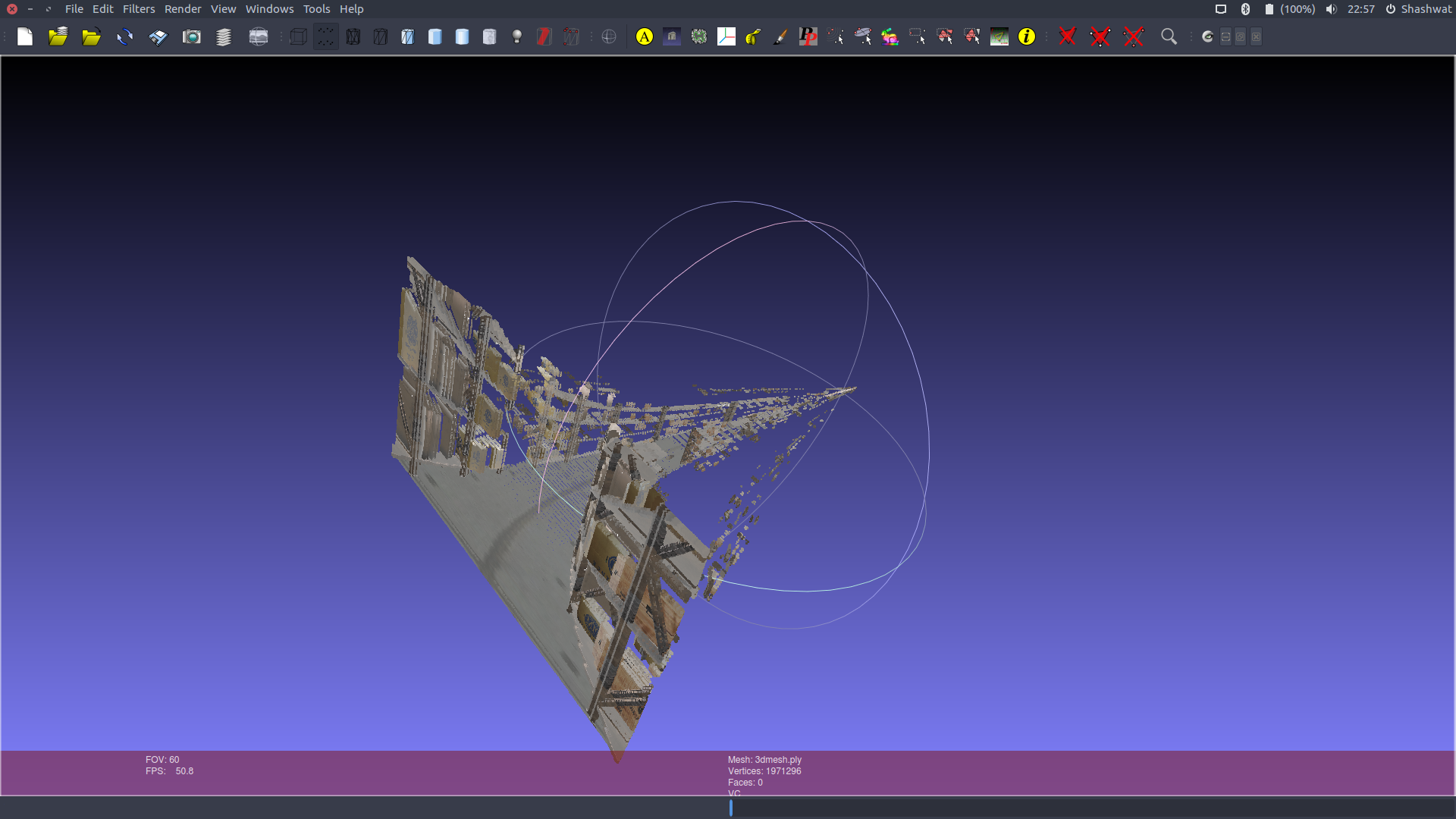Click Delete Selected Faces red X
The width and height of the screenshot is (1456, 819).
(1067, 36)
